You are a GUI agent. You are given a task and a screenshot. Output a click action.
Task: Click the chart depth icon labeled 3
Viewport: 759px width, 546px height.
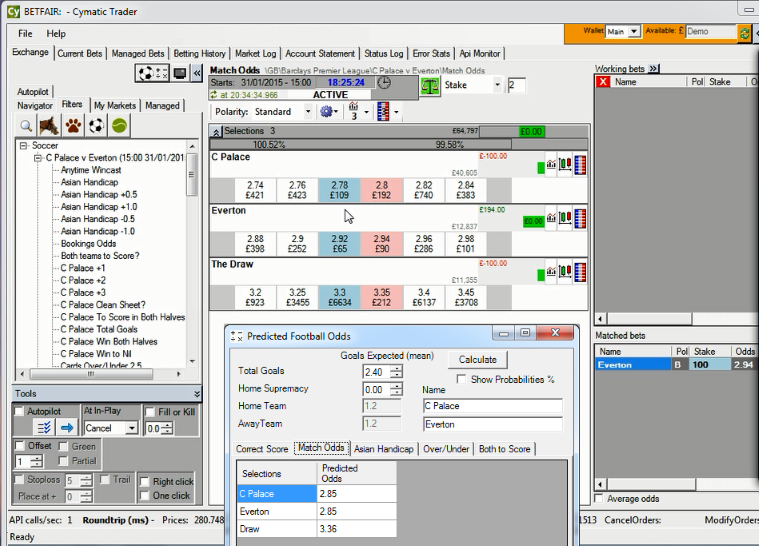[x=354, y=111]
